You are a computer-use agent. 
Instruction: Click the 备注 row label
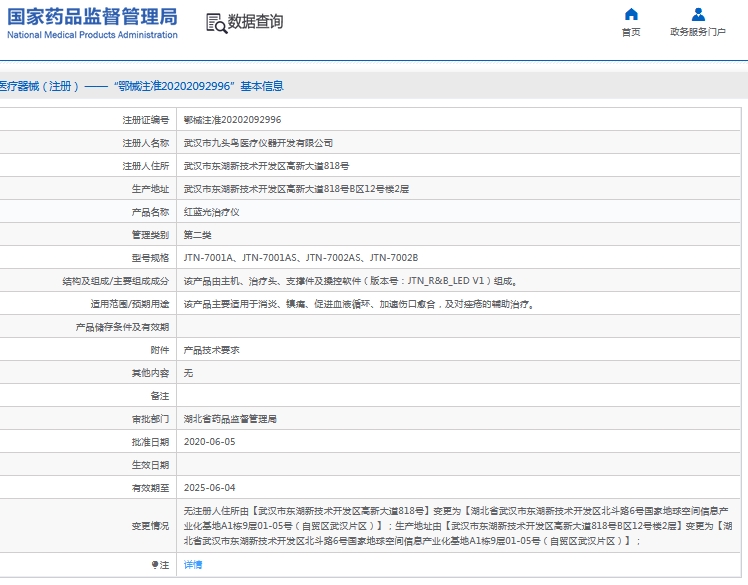click(x=160, y=396)
